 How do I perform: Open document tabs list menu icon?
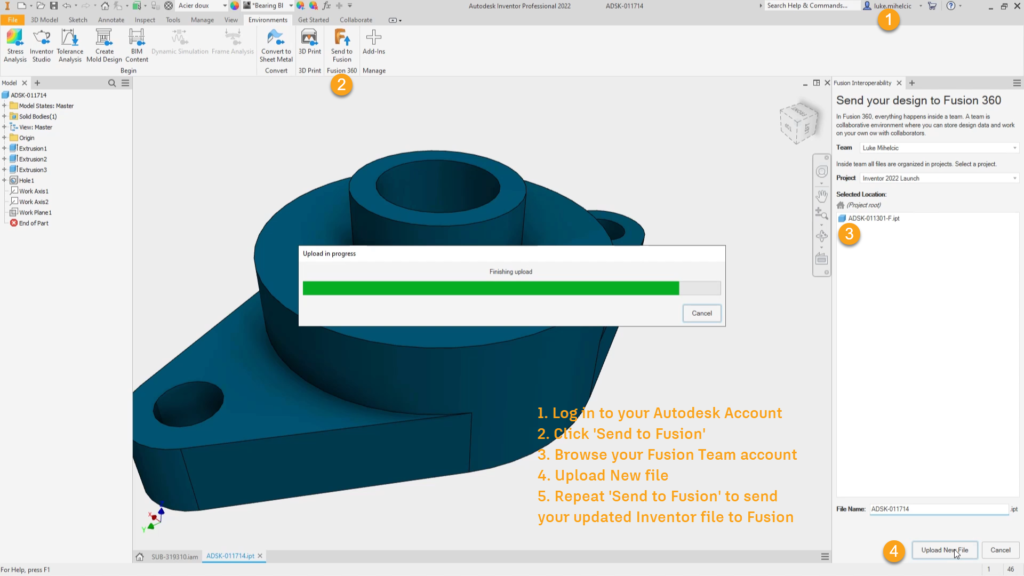pyautogui.click(x=825, y=557)
